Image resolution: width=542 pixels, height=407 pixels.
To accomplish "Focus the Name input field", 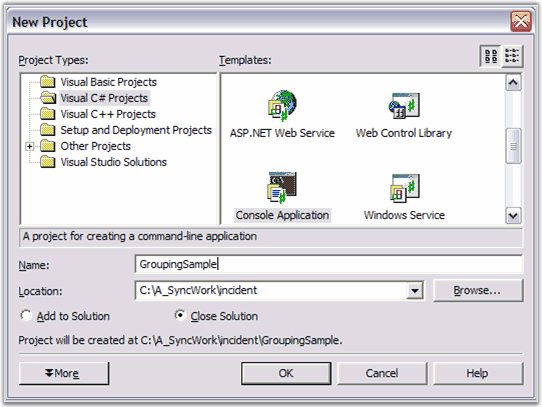I will pyautogui.click(x=329, y=264).
